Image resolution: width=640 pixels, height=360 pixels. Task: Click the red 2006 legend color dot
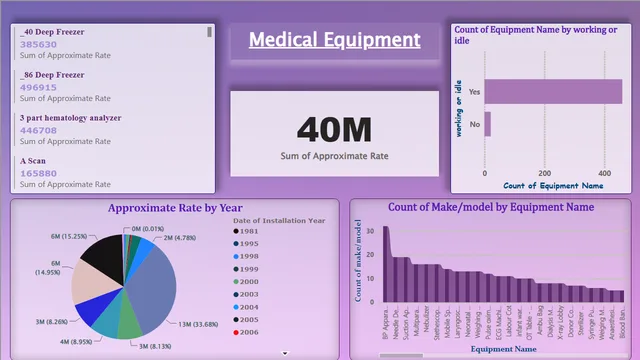click(x=236, y=332)
